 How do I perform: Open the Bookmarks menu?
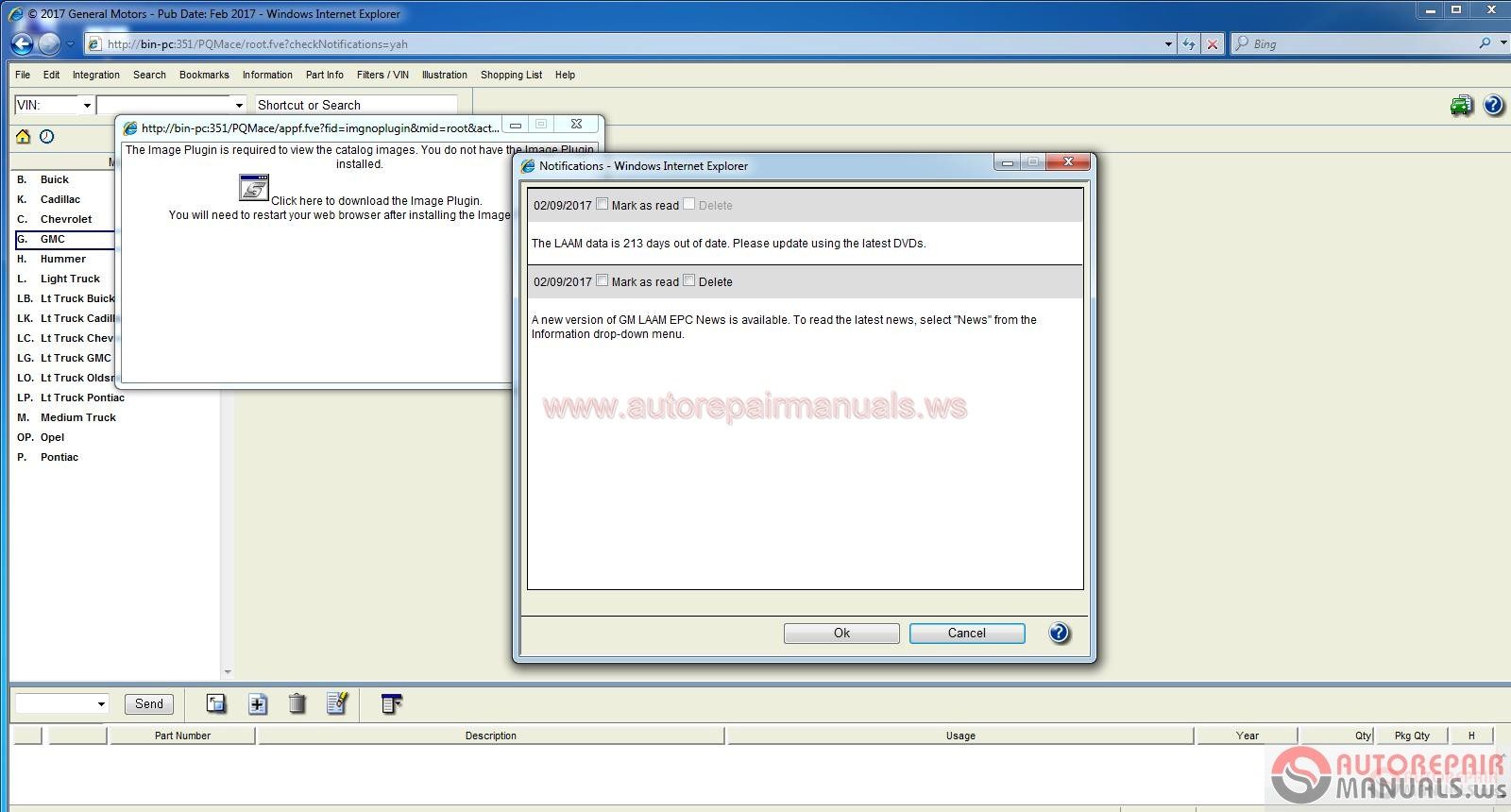coord(204,75)
